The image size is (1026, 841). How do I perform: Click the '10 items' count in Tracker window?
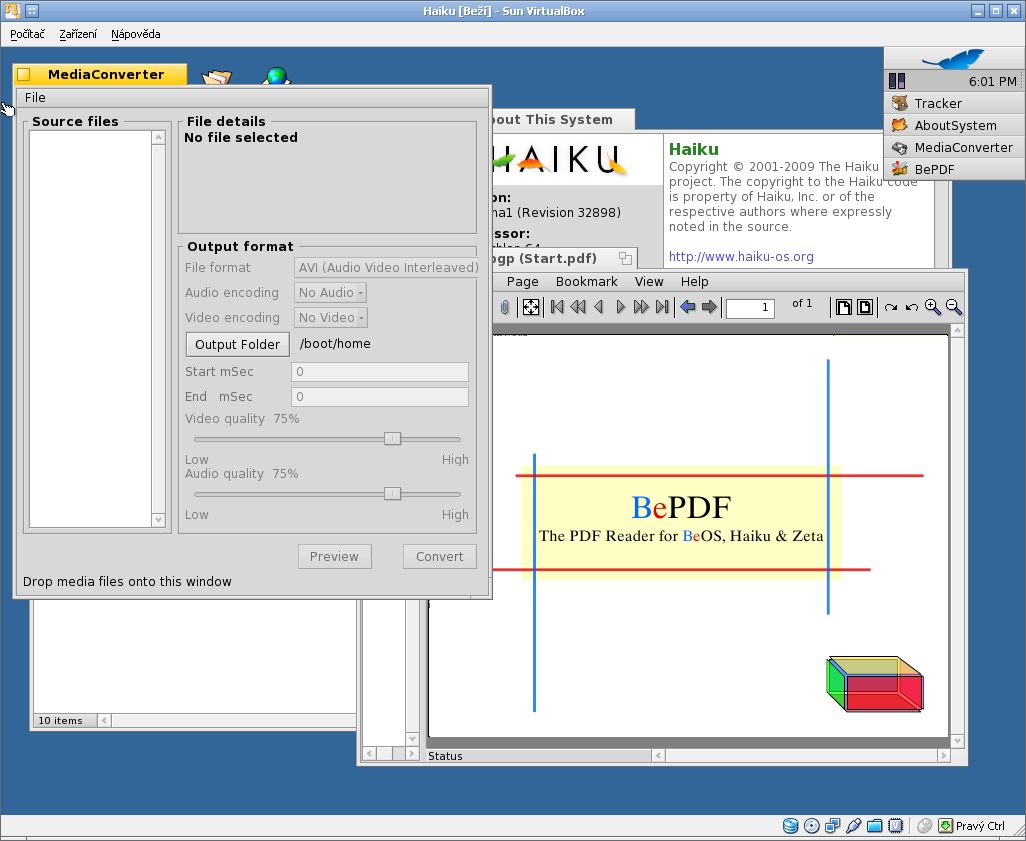[61, 721]
